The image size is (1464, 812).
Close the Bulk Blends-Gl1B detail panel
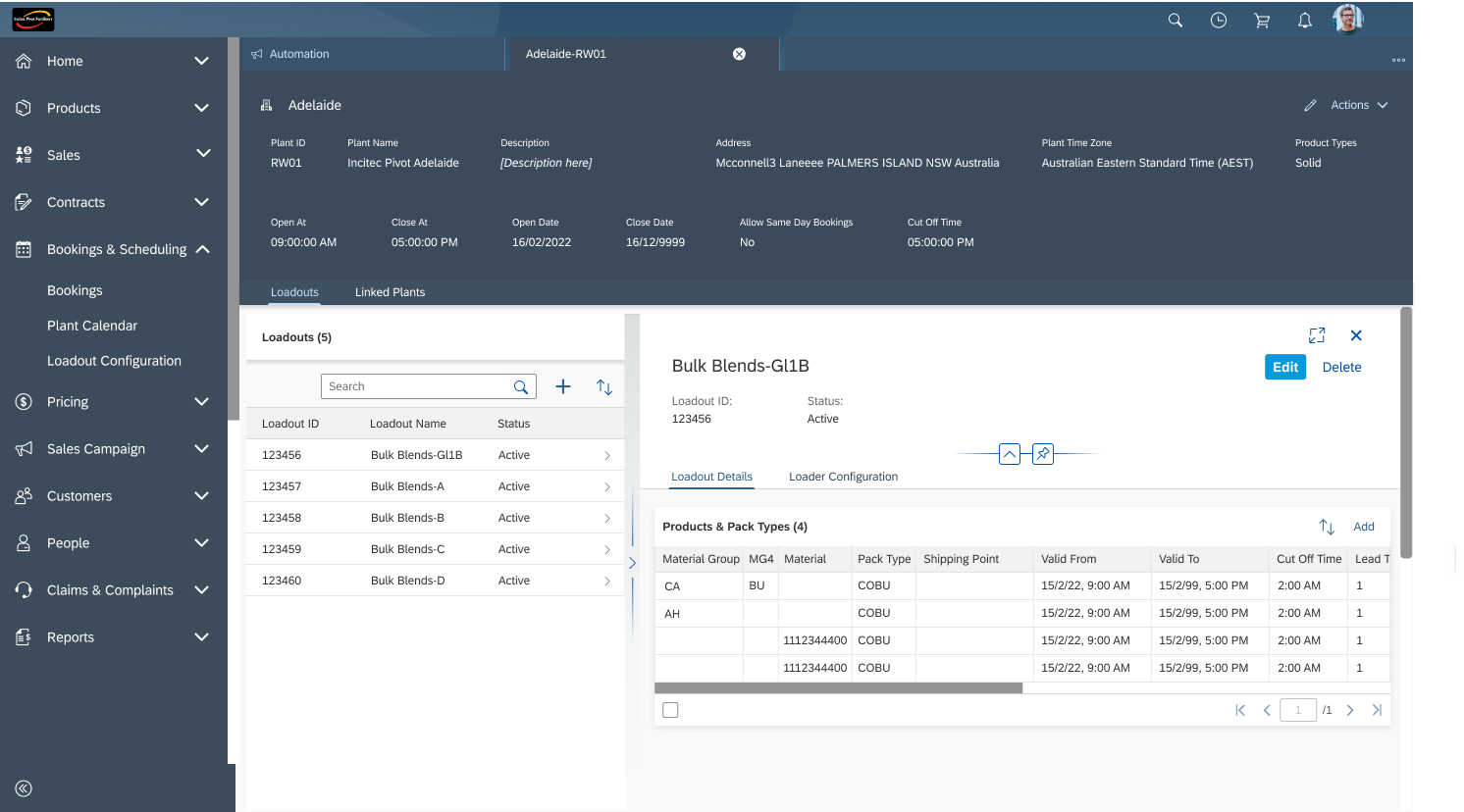point(1356,335)
